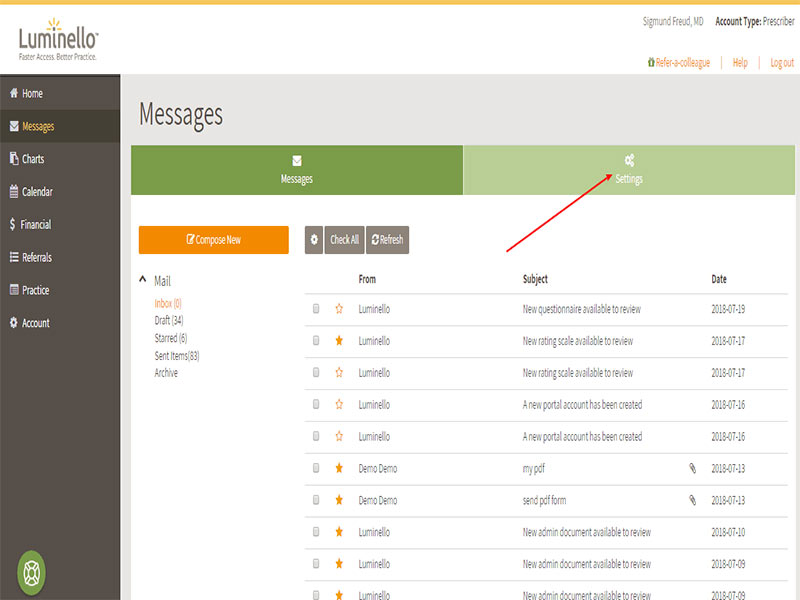Check the 'send pdf form' message checkbox
The width and height of the screenshot is (800, 600).
pyautogui.click(x=316, y=500)
